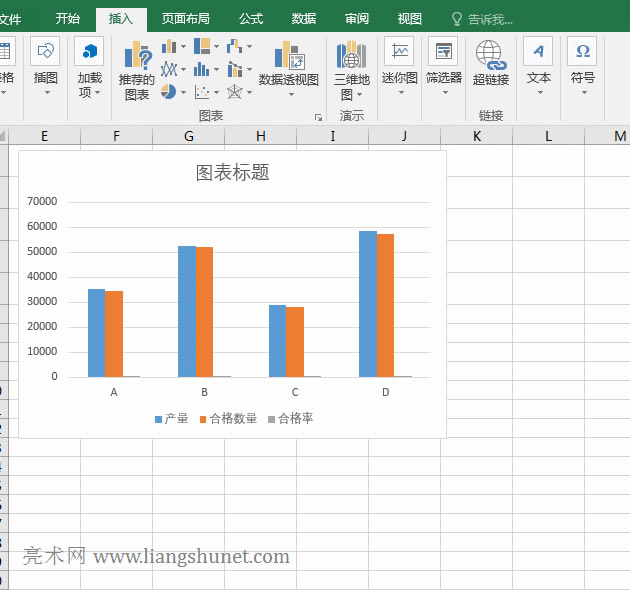Open the 页面布局 ribbon tab

click(186, 18)
